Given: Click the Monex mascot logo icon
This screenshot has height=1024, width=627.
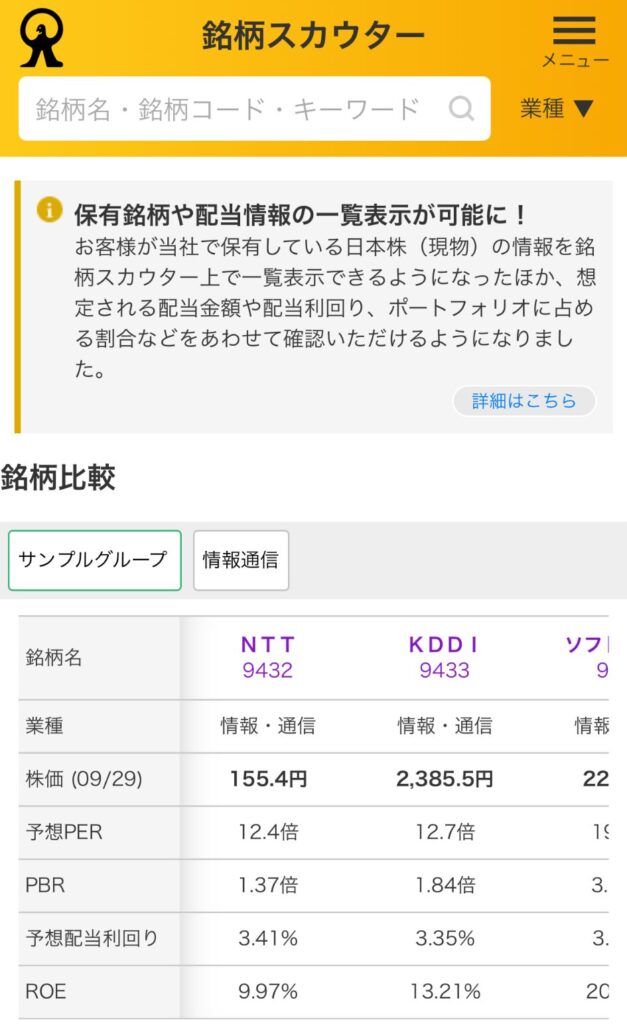Looking at the screenshot, I should pyautogui.click(x=42, y=38).
